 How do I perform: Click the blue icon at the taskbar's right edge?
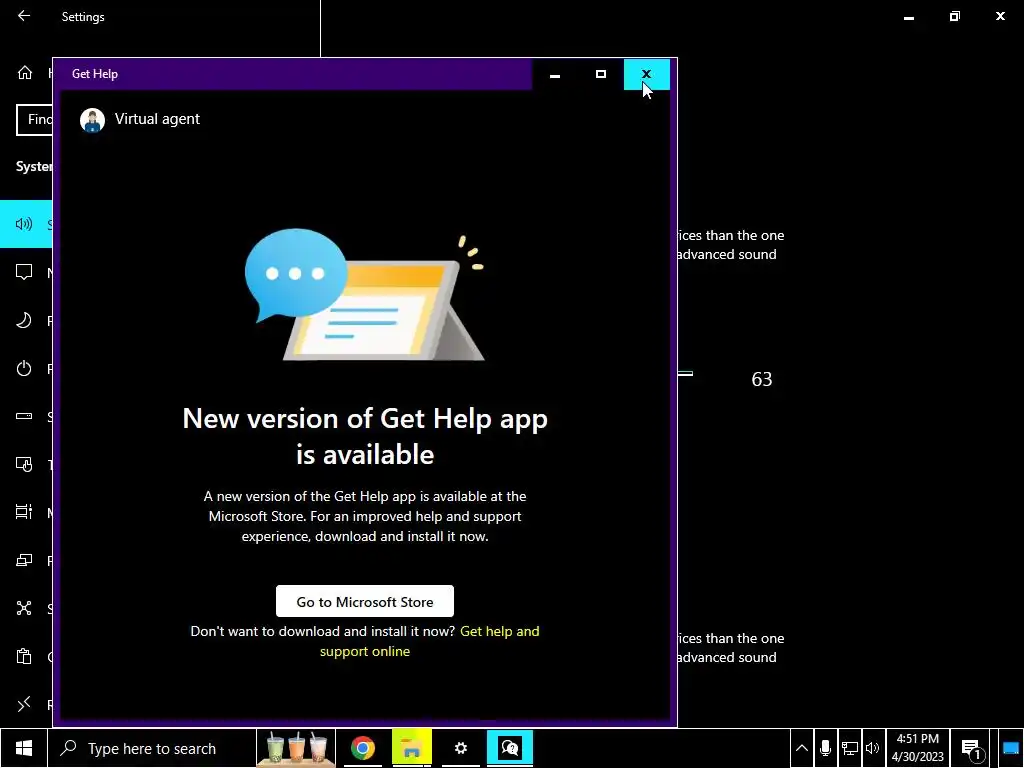point(1011,748)
